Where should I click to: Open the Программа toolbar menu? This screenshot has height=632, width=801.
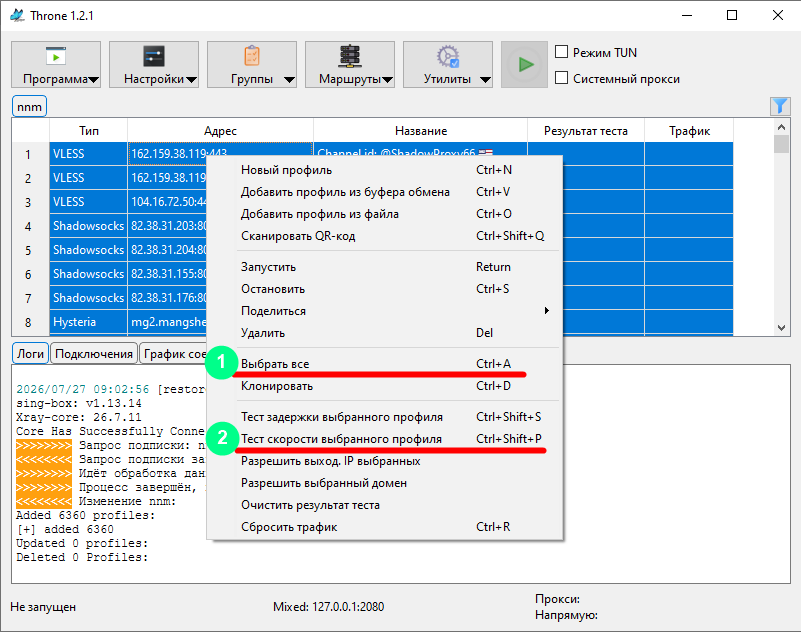pyautogui.click(x=56, y=64)
